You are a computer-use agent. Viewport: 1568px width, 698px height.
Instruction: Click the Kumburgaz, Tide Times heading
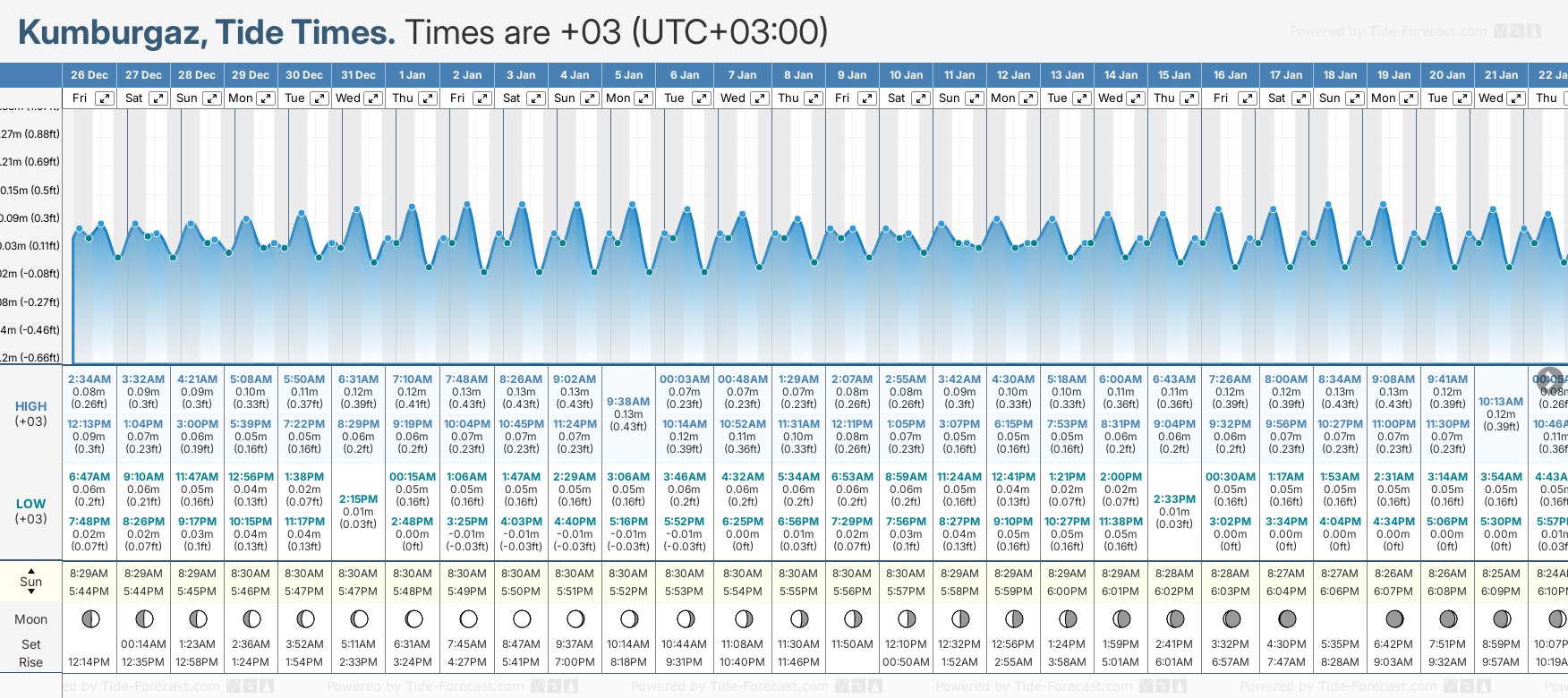pyautogui.click(x=206, y=32)
